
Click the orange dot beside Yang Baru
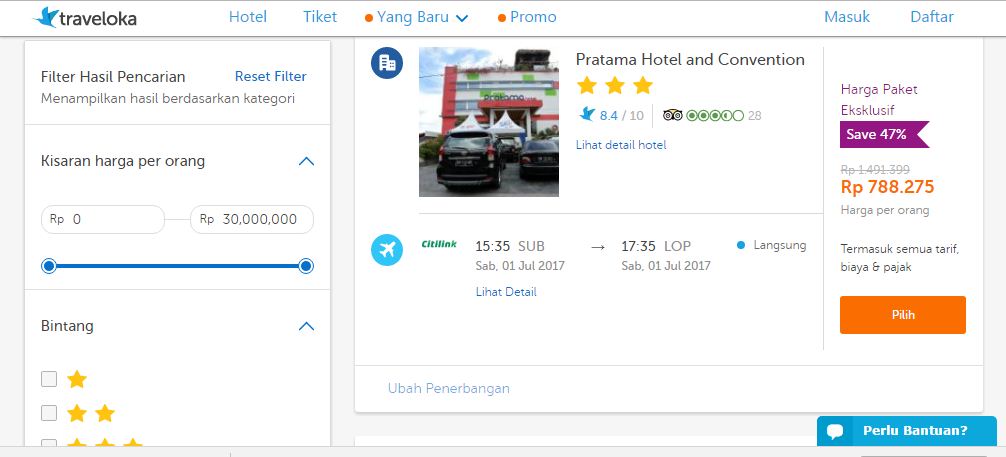click(369, 18)
